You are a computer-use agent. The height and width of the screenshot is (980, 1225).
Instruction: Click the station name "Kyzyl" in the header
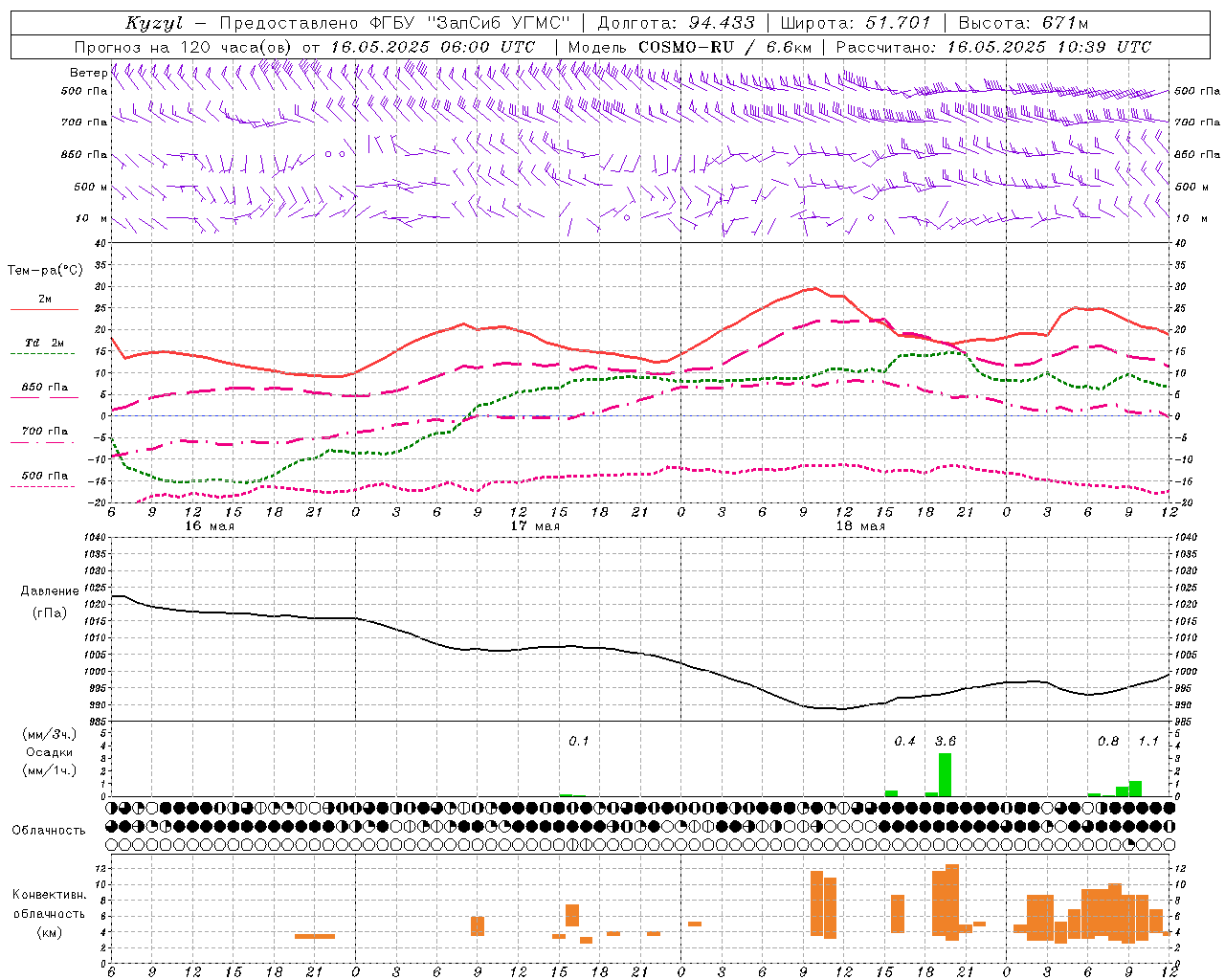[x=154, y=23]
